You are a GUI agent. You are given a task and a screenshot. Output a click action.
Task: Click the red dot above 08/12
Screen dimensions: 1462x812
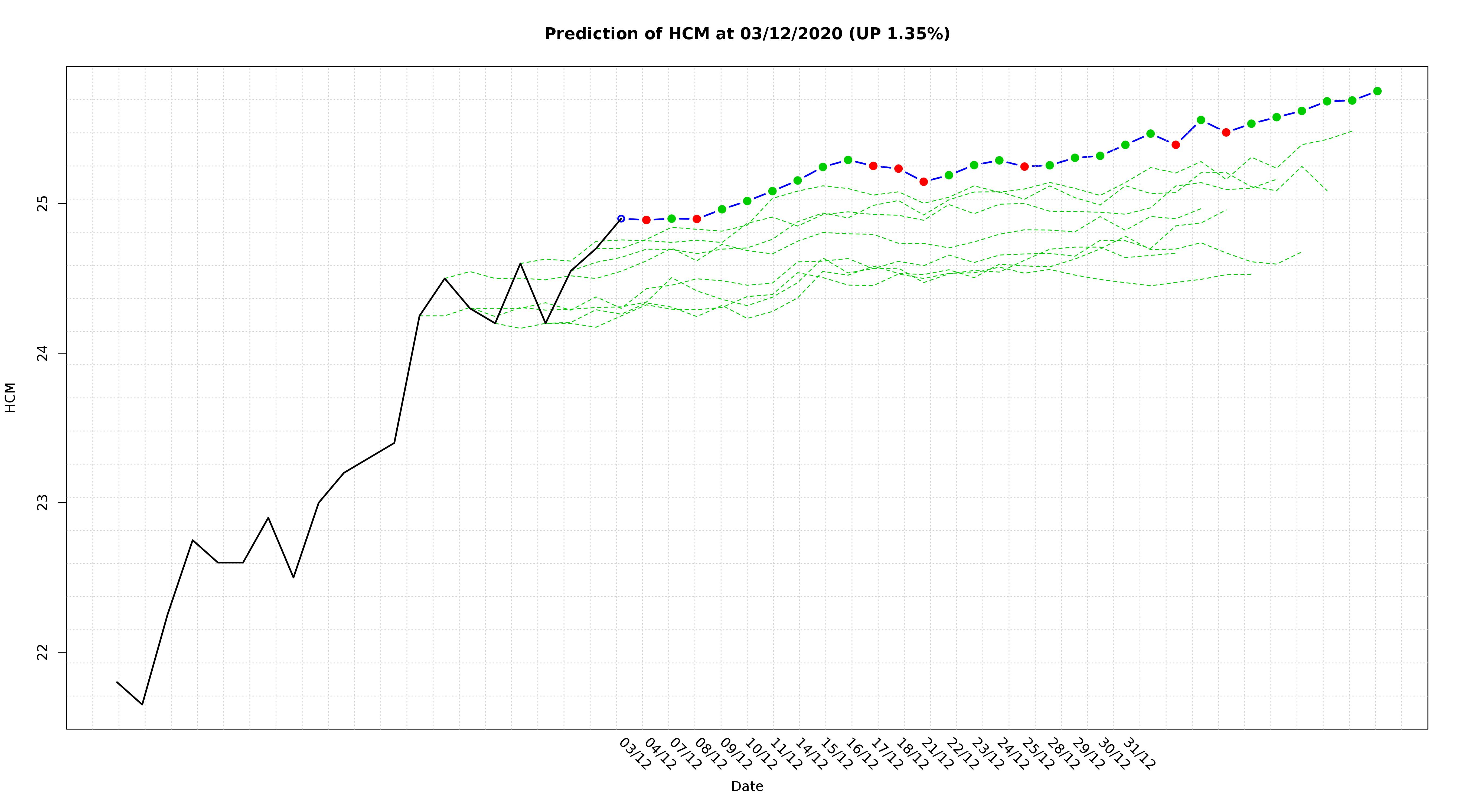point(697,219)
